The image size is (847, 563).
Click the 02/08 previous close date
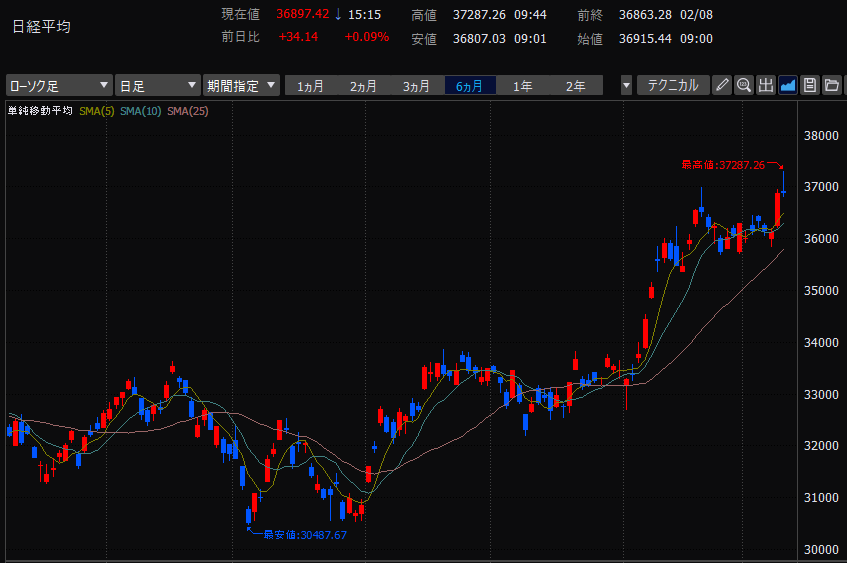696,15
